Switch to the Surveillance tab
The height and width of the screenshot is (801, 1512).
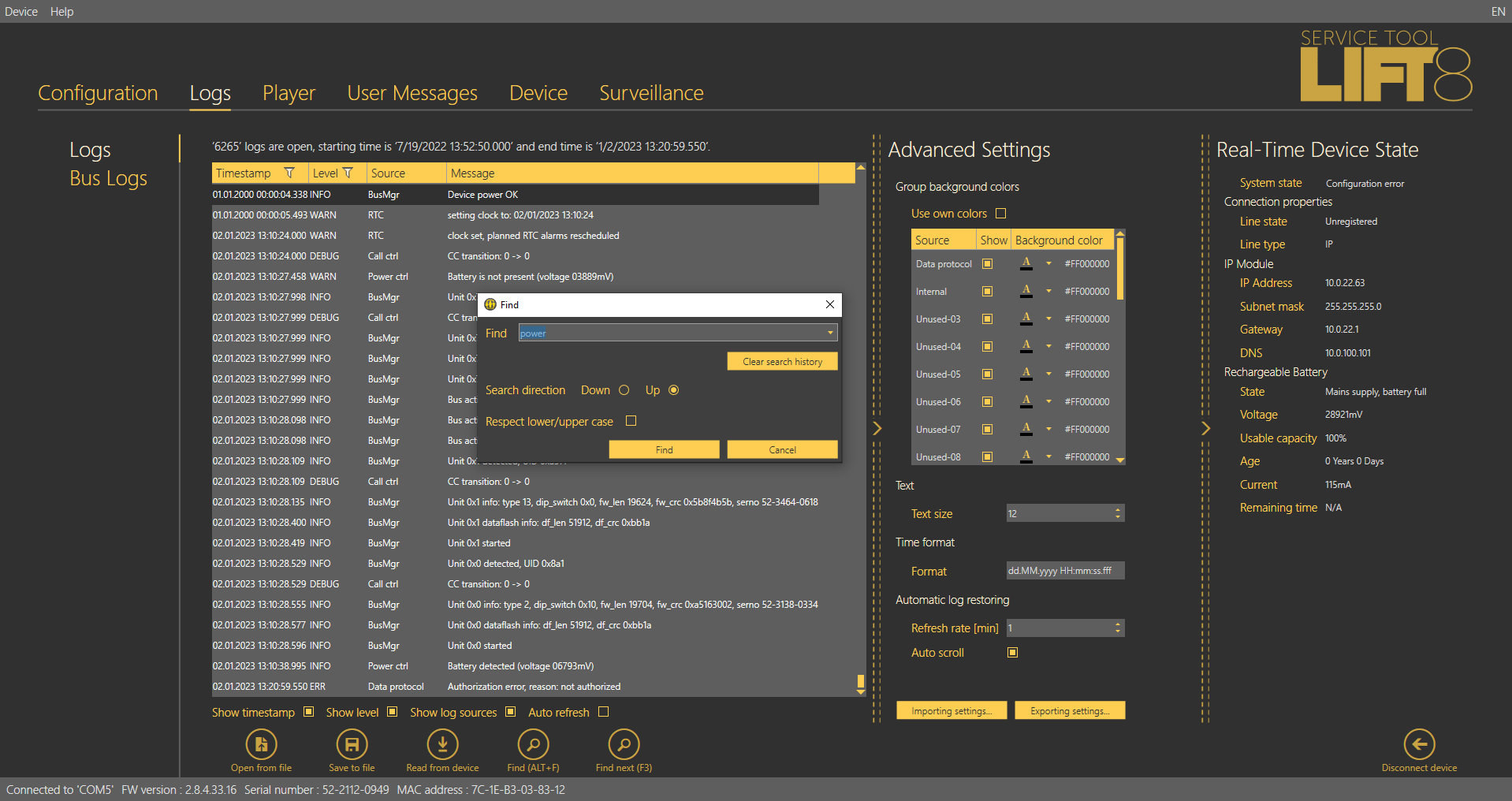pos(651,93)
